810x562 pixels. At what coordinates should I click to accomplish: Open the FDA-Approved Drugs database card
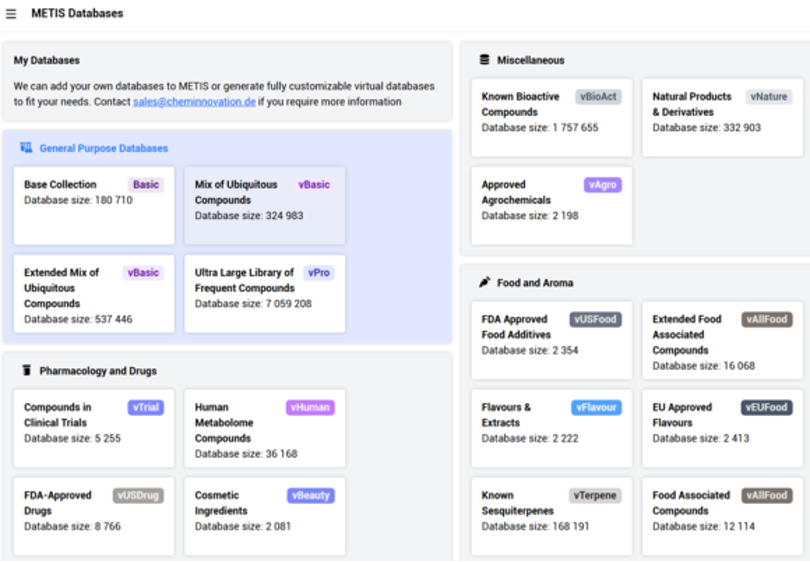point(94,516)
